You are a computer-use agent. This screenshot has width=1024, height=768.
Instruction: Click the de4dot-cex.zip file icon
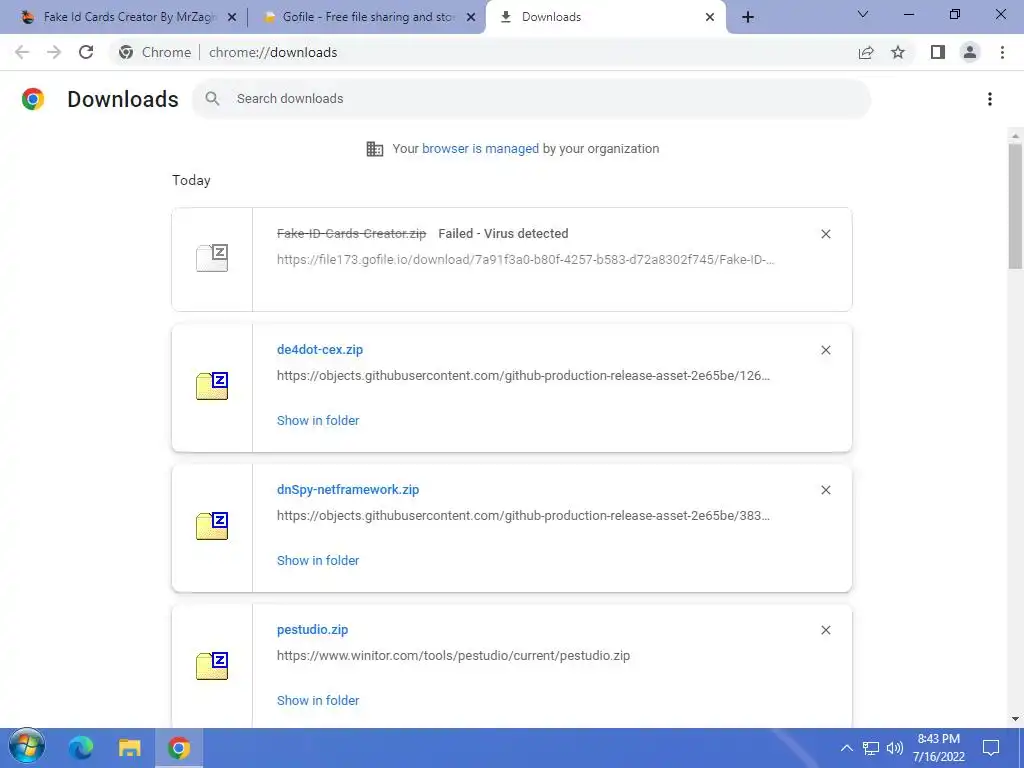pos(212,386)
